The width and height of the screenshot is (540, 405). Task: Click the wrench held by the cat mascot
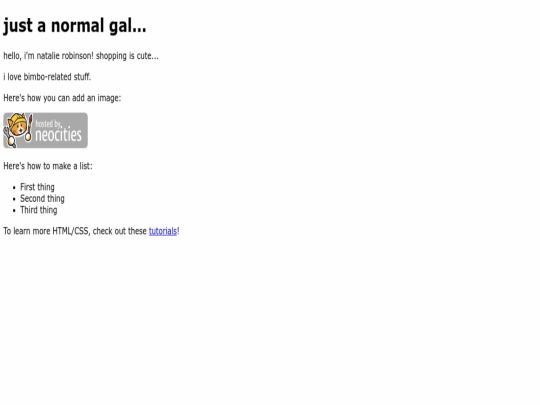point(9,138)
